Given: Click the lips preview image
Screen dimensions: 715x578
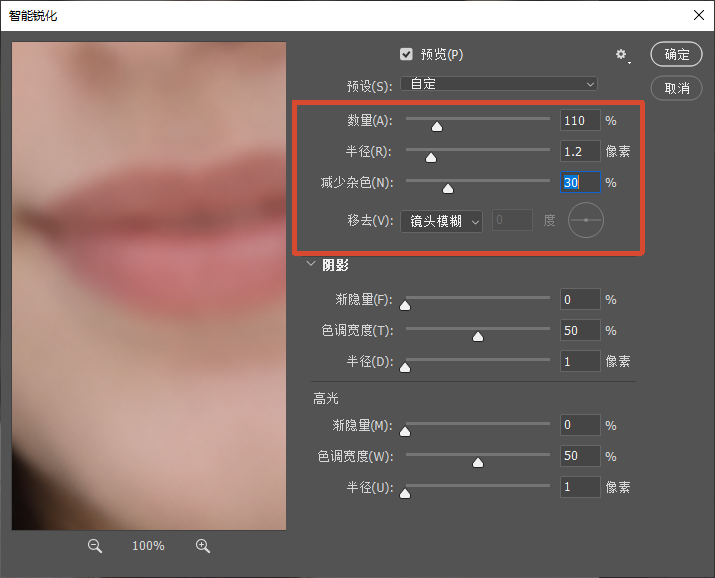Looking at the screenshot, I should [x=149, y=286].
